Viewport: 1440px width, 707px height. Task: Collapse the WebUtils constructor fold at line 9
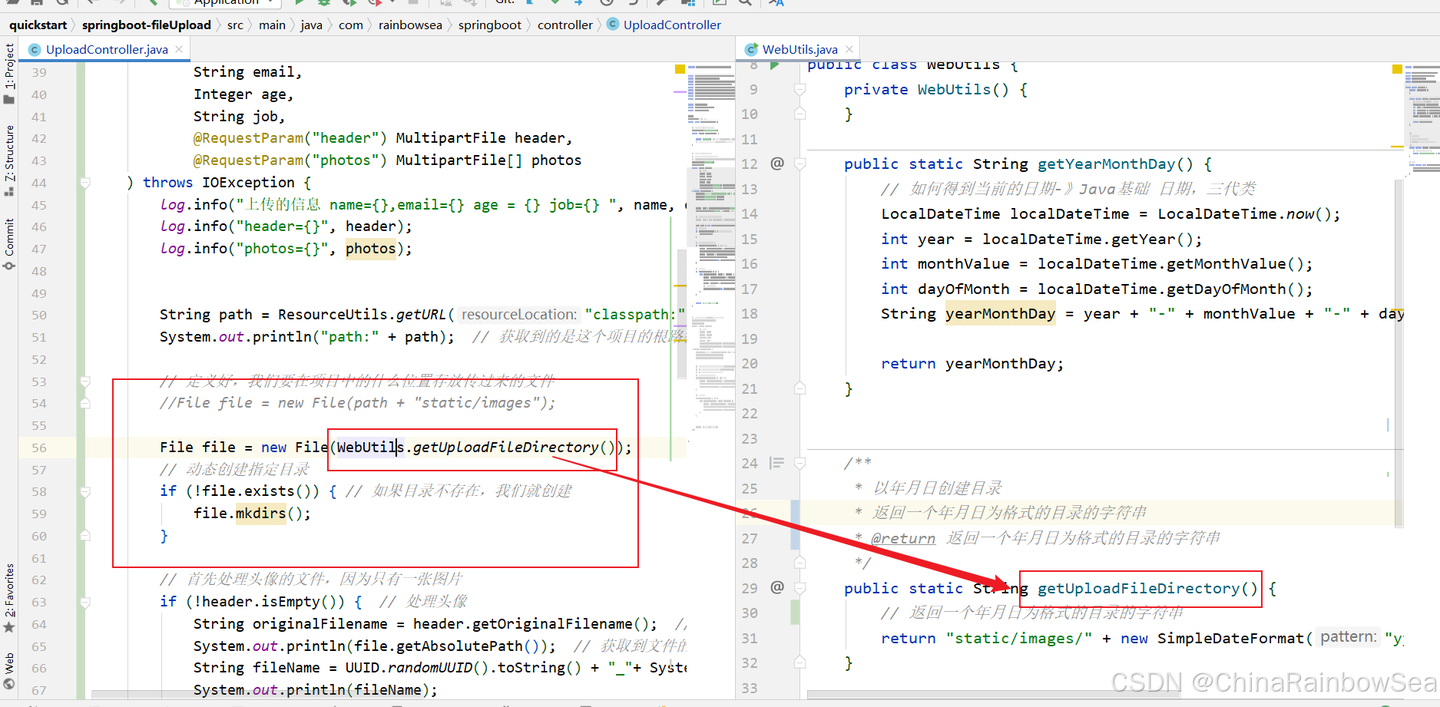800,89
